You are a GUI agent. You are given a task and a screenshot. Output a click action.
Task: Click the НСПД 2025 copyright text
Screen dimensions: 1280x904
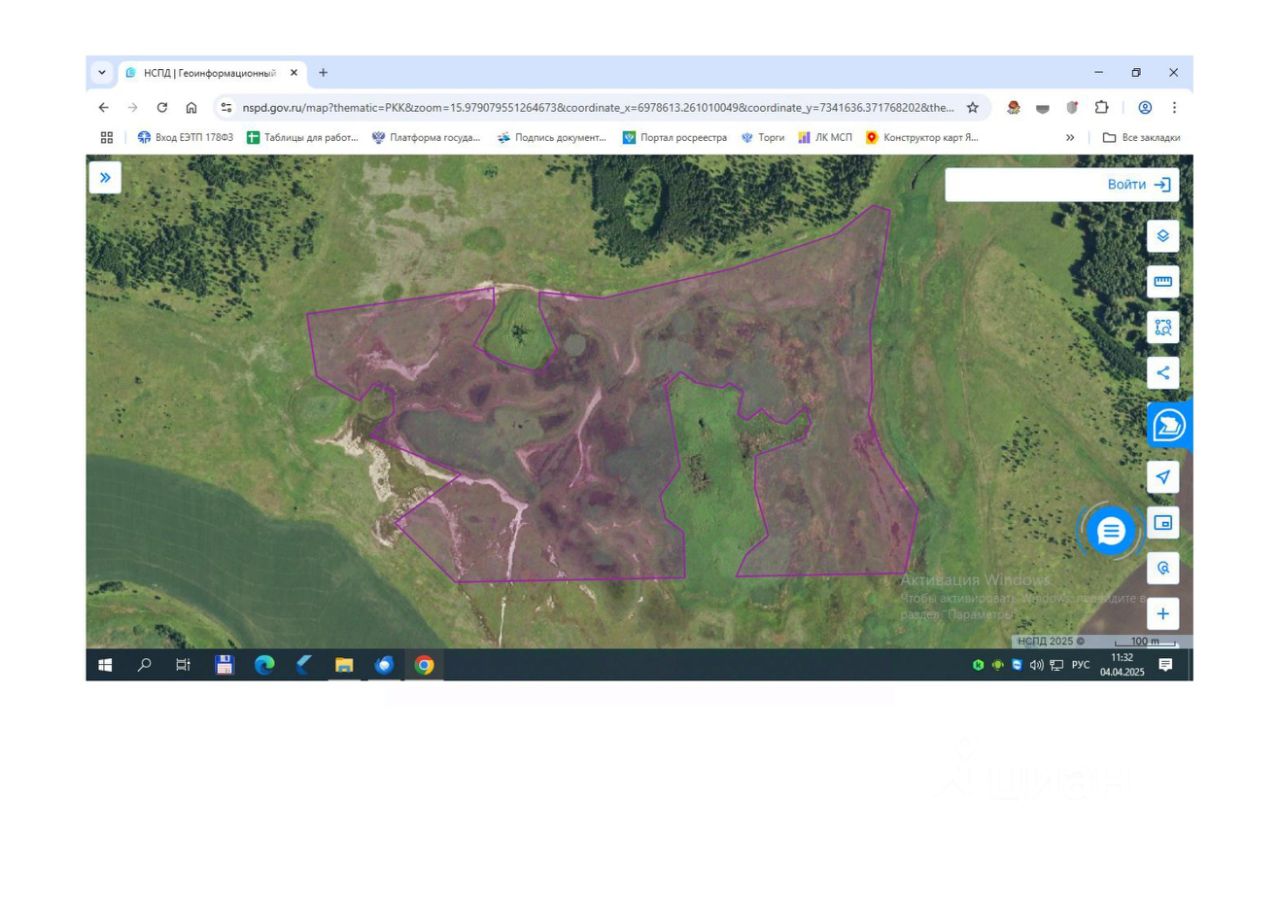click(x=1051, y=641)
